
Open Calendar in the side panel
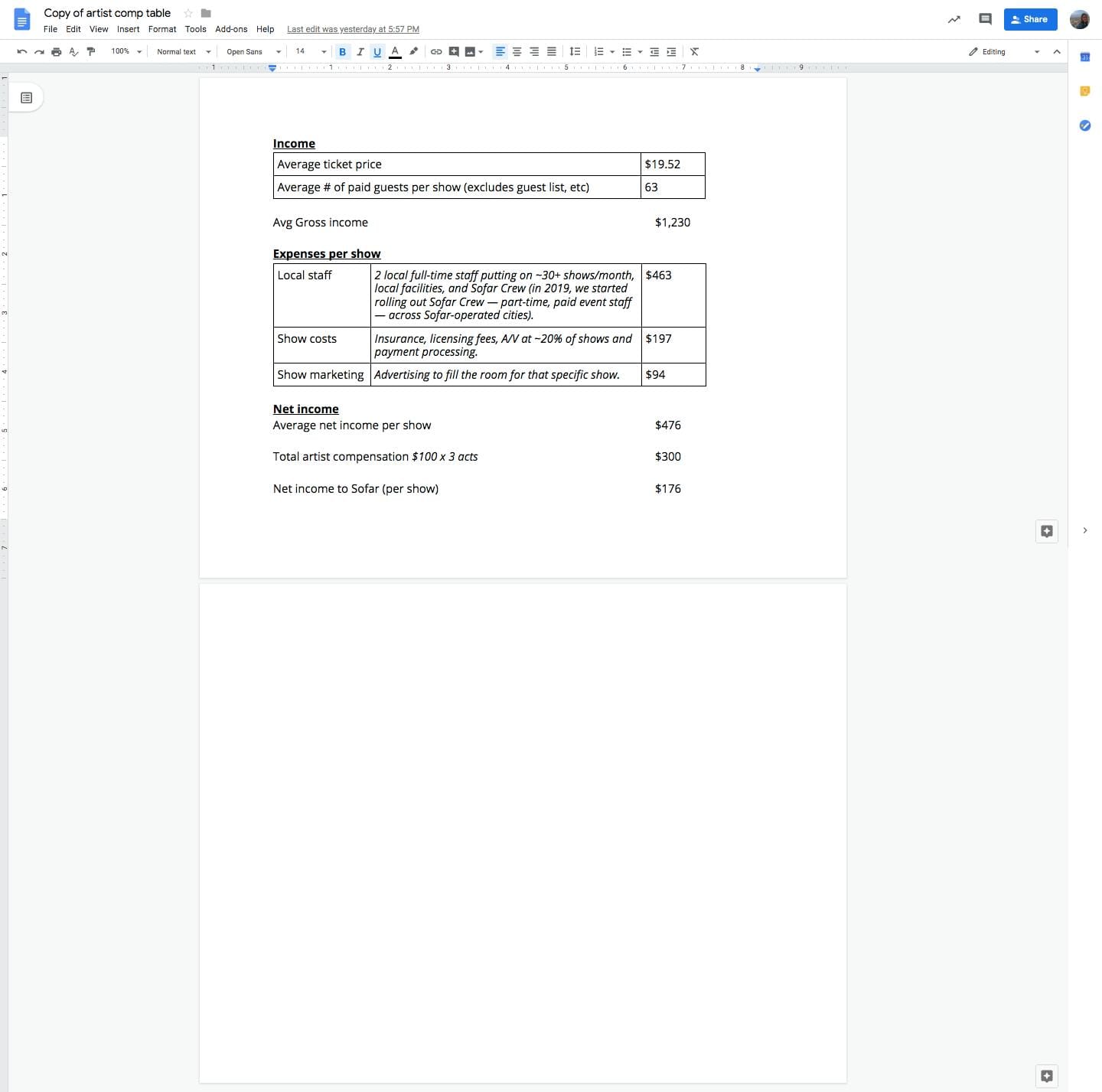point(1085,57)
